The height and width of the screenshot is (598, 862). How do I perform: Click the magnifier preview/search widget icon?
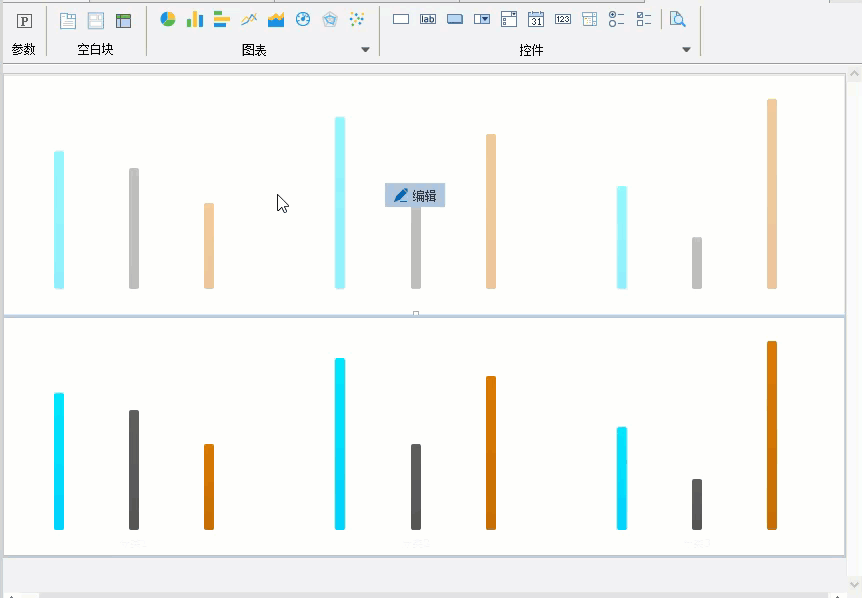(x=678, y=19)
